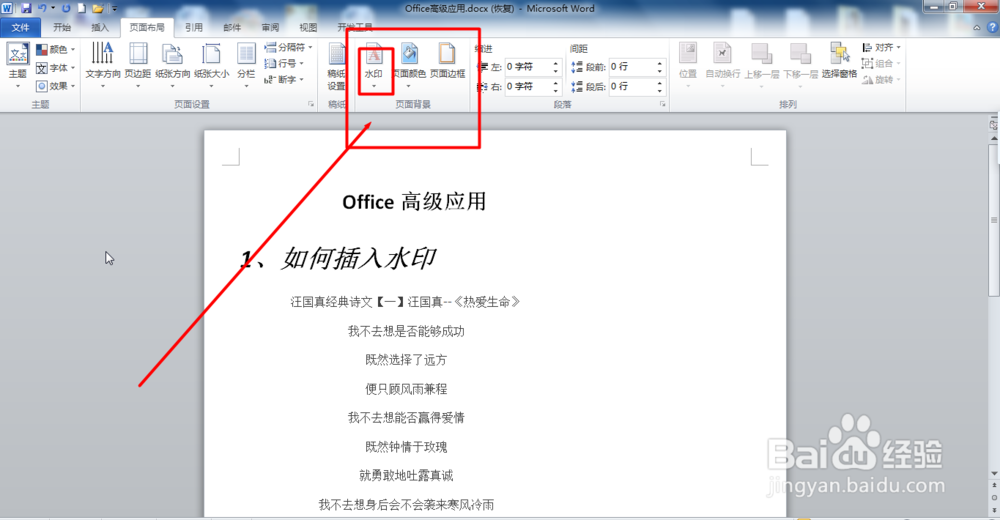
Task: Open 文字方向 text direction options
Action: coord(103,66)
